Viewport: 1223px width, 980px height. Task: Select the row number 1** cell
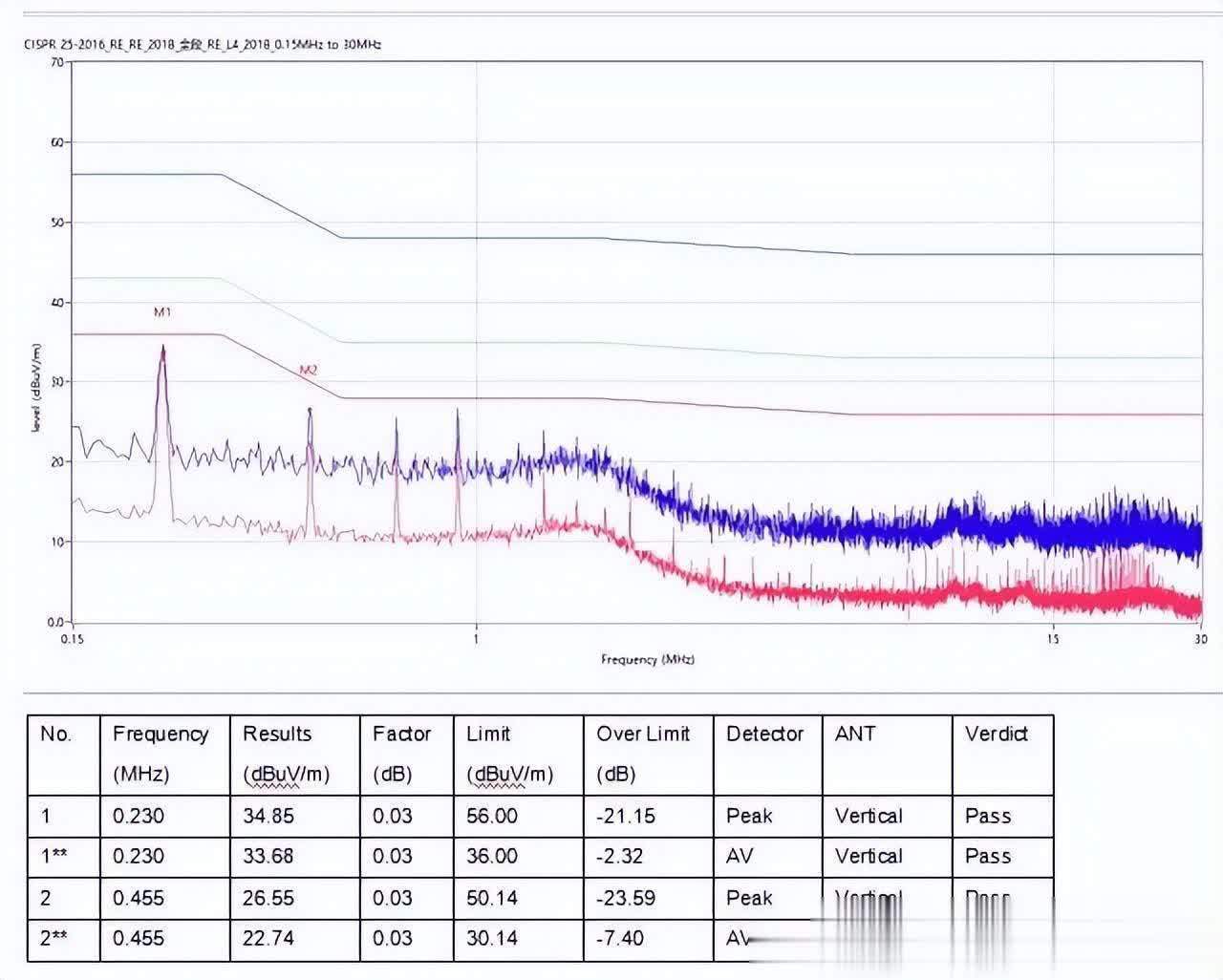(54, 856)
